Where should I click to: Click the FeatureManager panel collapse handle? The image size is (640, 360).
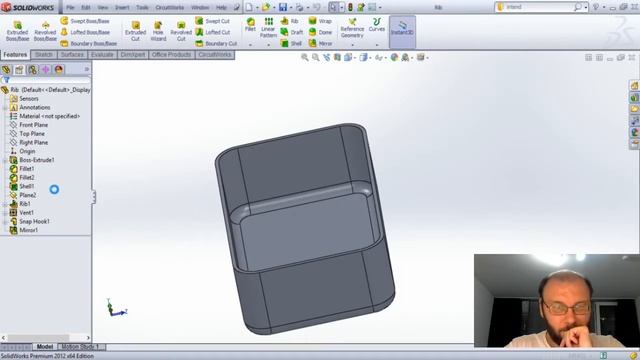point(94,197)
